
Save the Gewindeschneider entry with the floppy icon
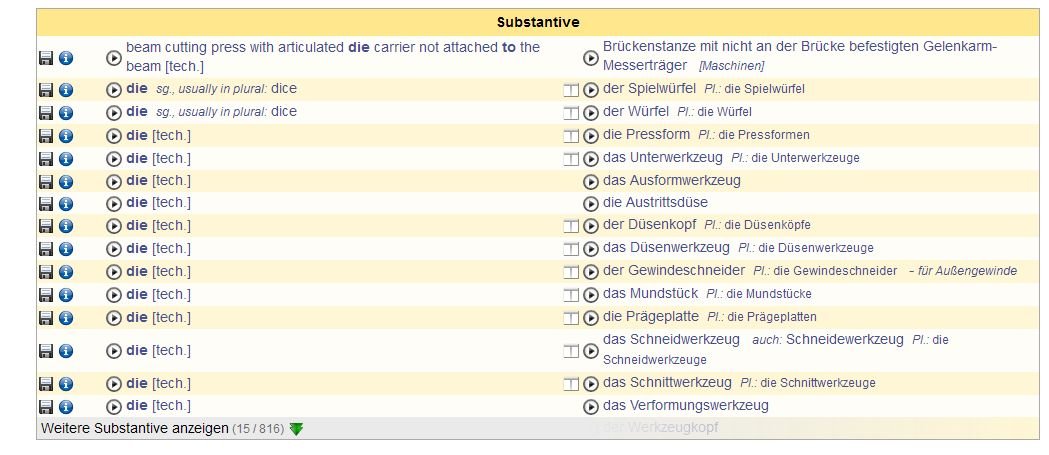[45, 272]
